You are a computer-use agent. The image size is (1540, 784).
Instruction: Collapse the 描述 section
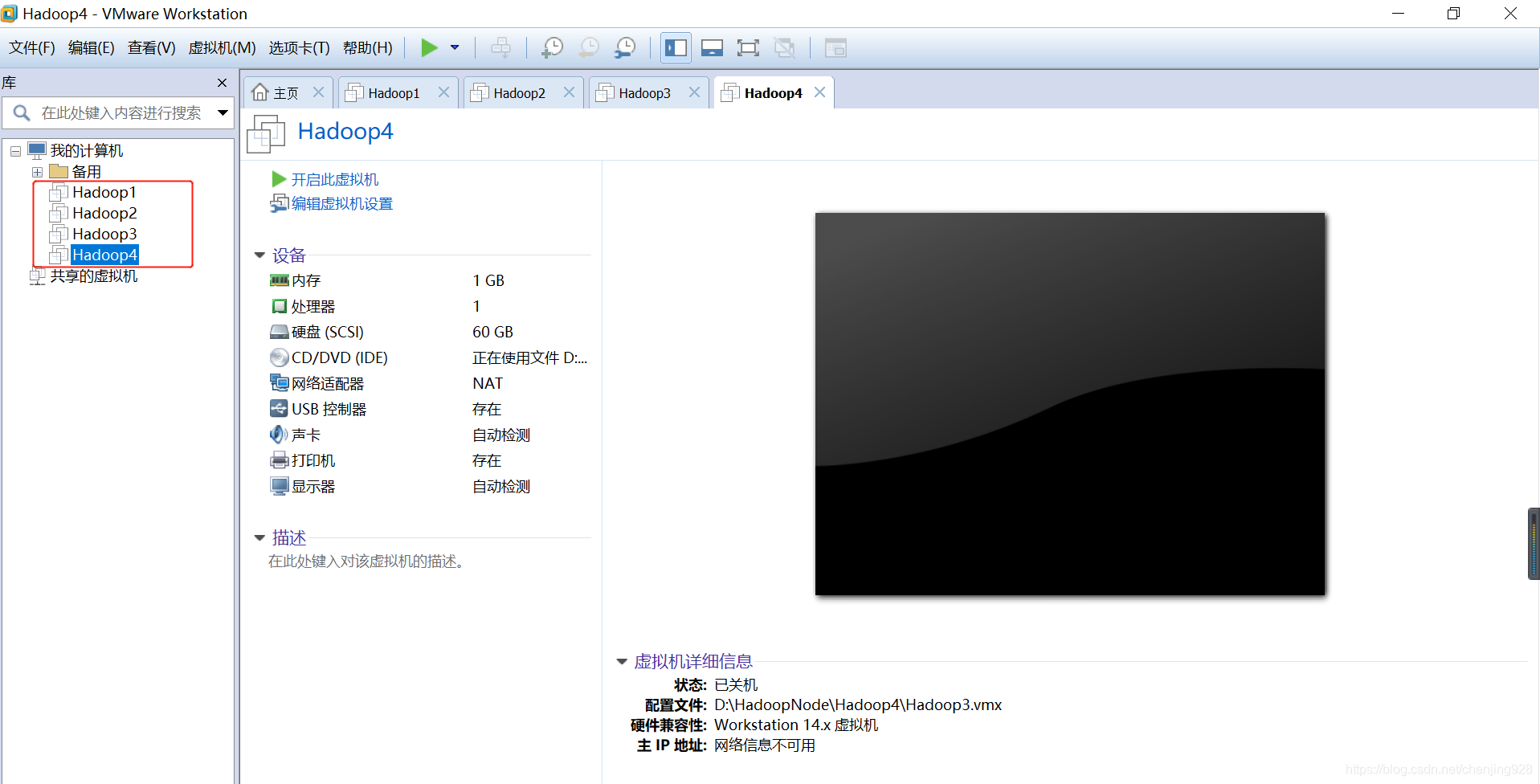click(x=259, y=538)
